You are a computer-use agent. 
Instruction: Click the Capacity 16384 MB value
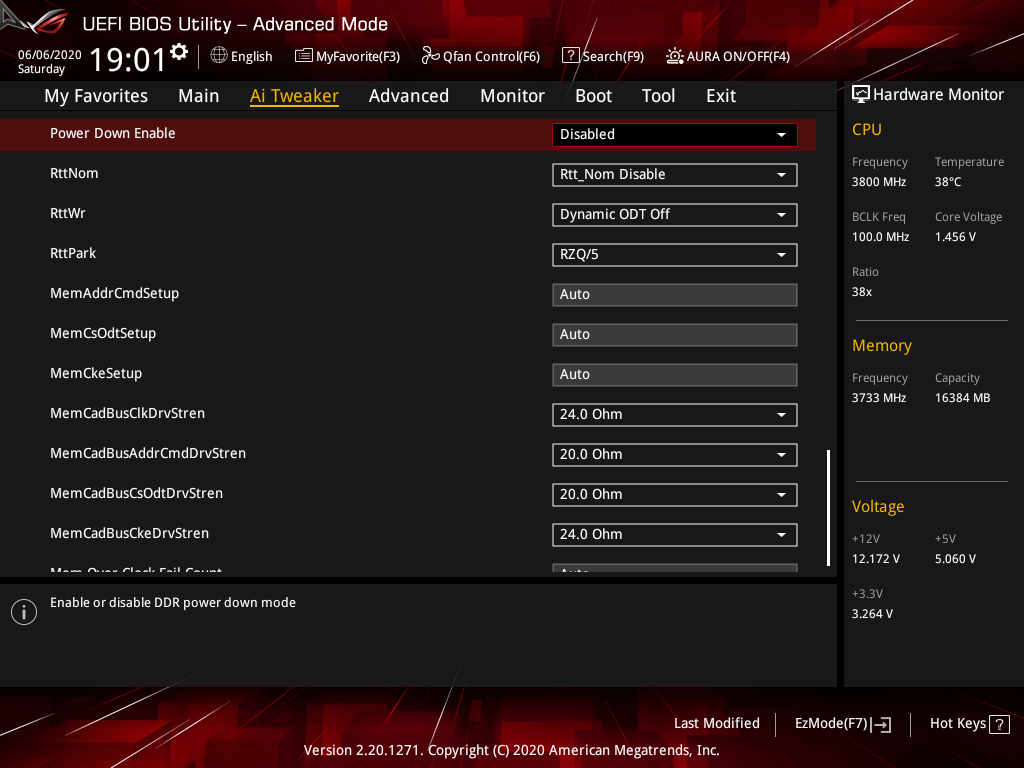[962, 398]
